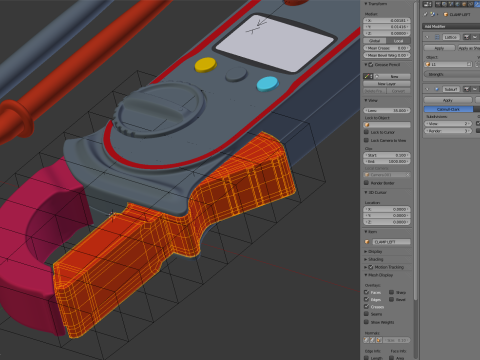480x360 pixels.
Task: Open the Modifiers wrench tab icon
Action: pyautogui.click(x=477, y=4)
